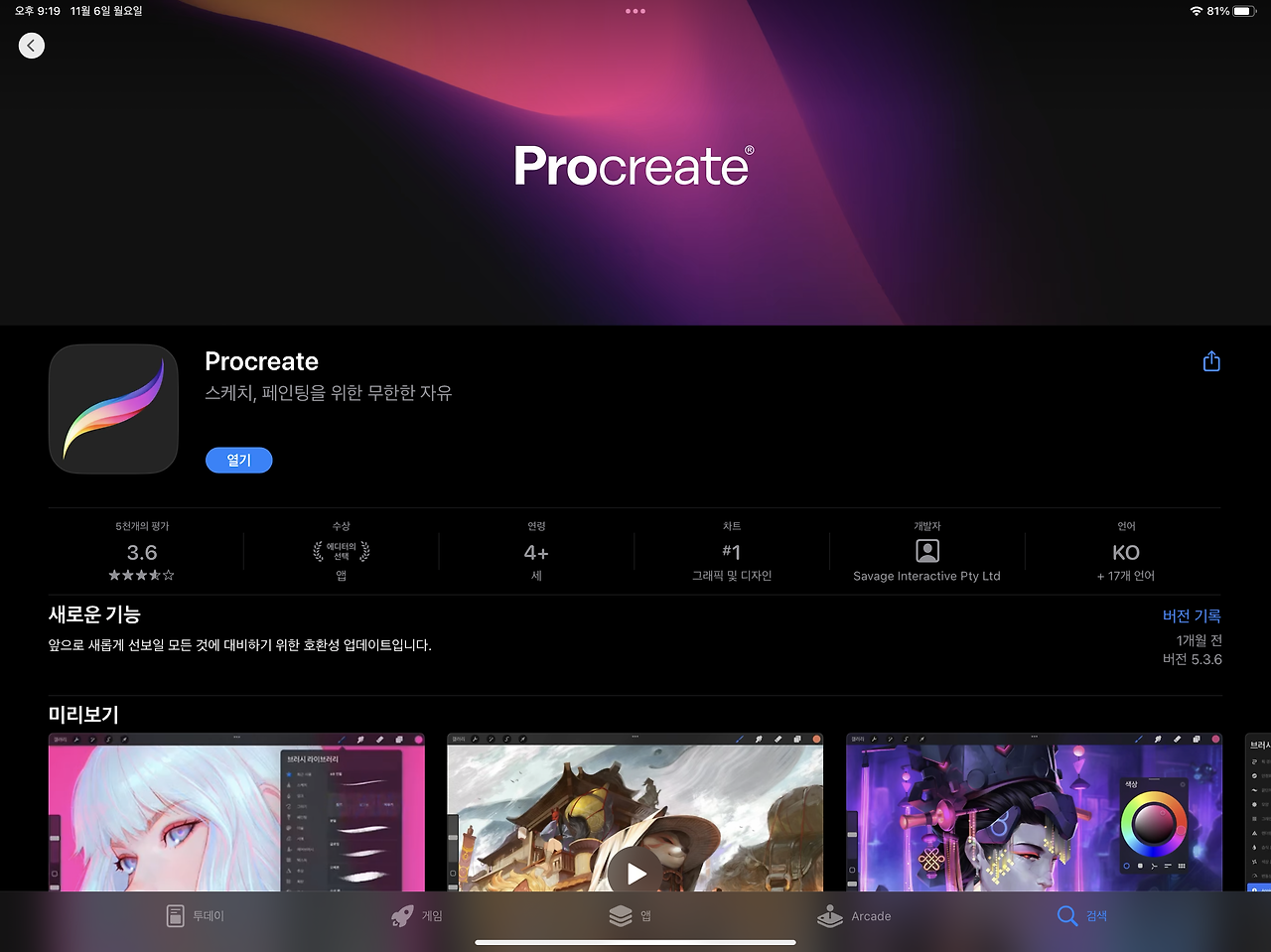
Task: Tap the back arrow button
Action: tap(32, 46)
